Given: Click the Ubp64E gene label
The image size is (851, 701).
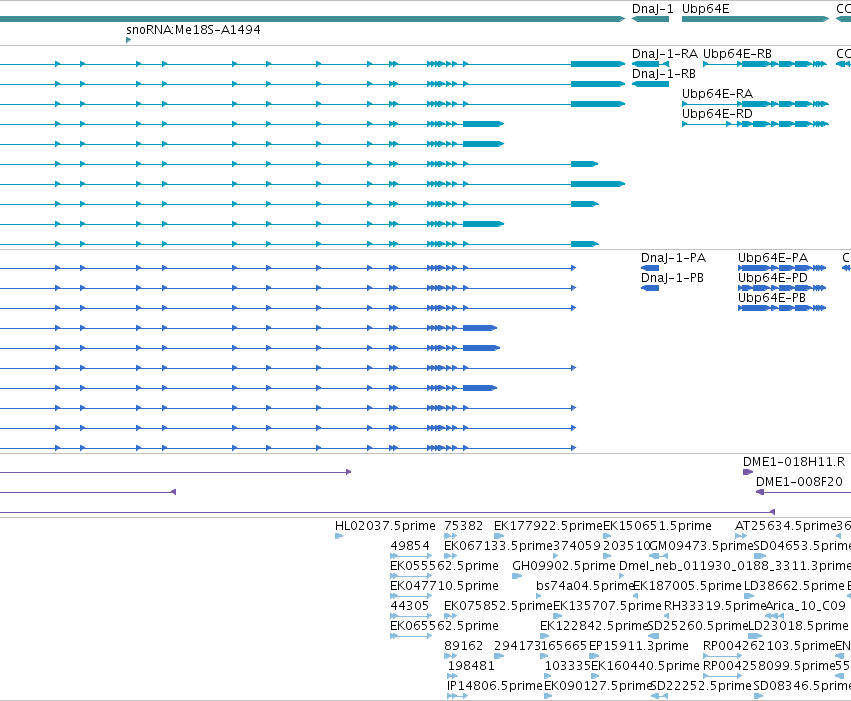Looking at the screenshot, I should click(x=706, y=9).
